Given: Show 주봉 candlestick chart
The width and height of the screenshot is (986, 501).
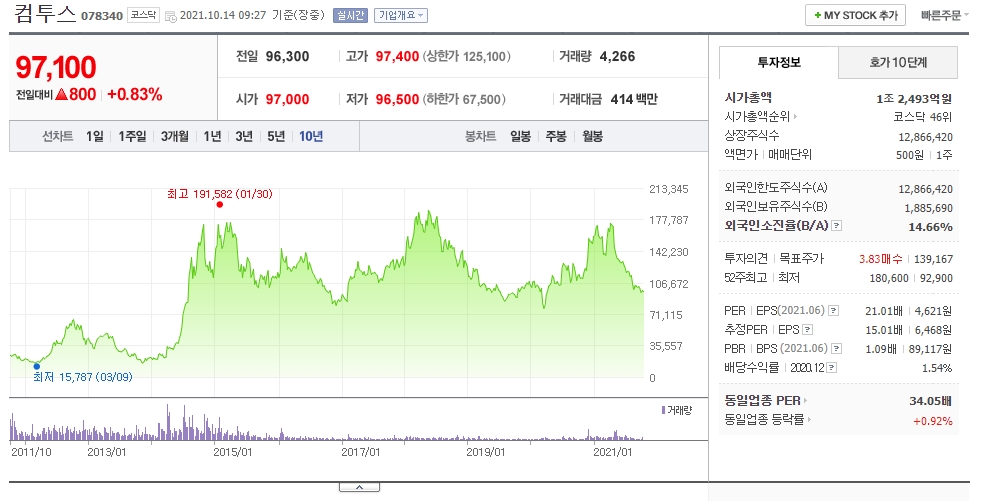Looking at the screenshot, I should tap(556, 136).
